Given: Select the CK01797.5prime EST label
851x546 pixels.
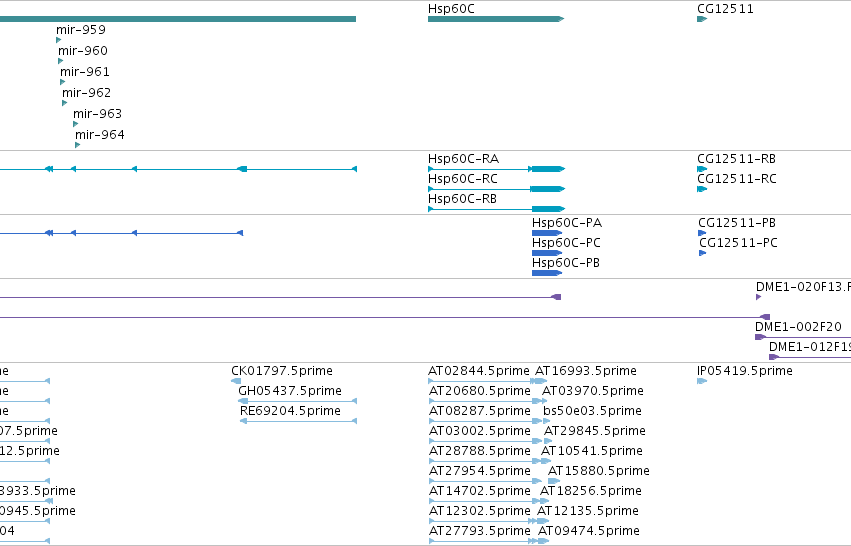Looking at the screenshot, I should click(282, 371).
